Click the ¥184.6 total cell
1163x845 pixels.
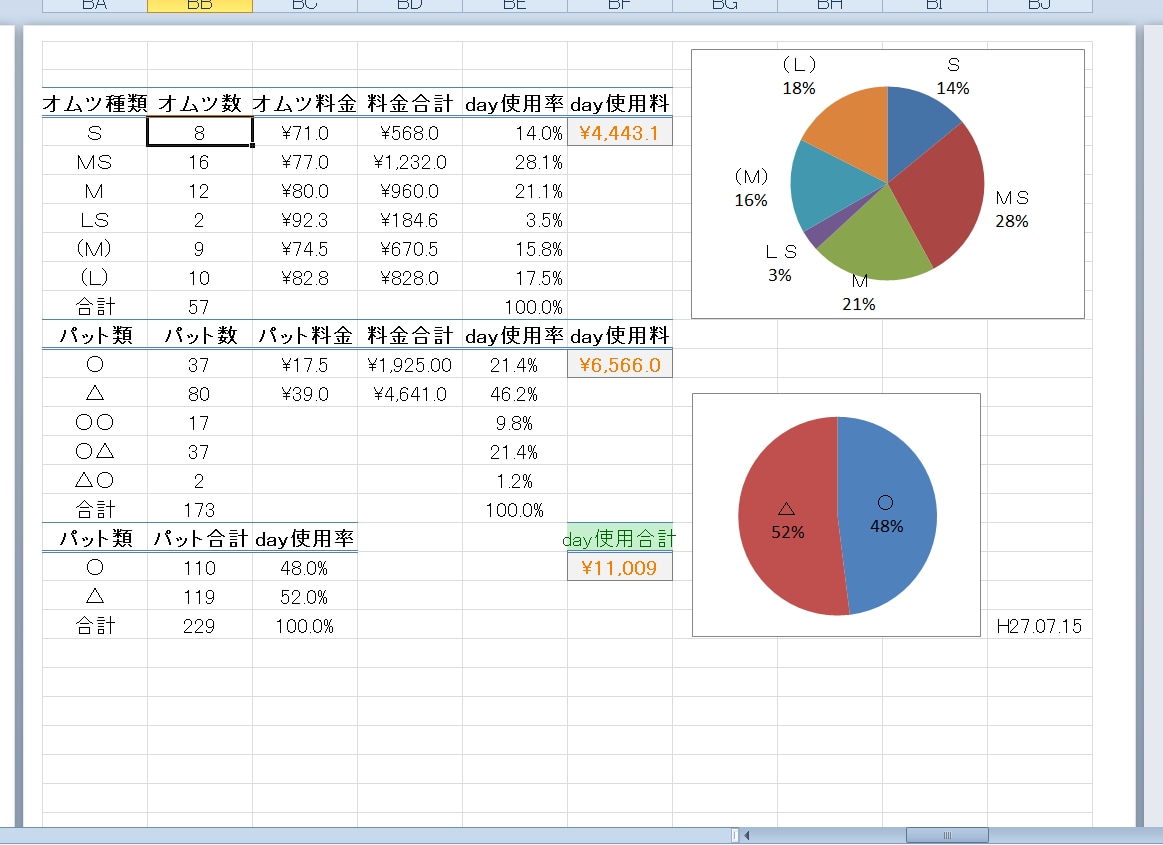tap(410, 220)
